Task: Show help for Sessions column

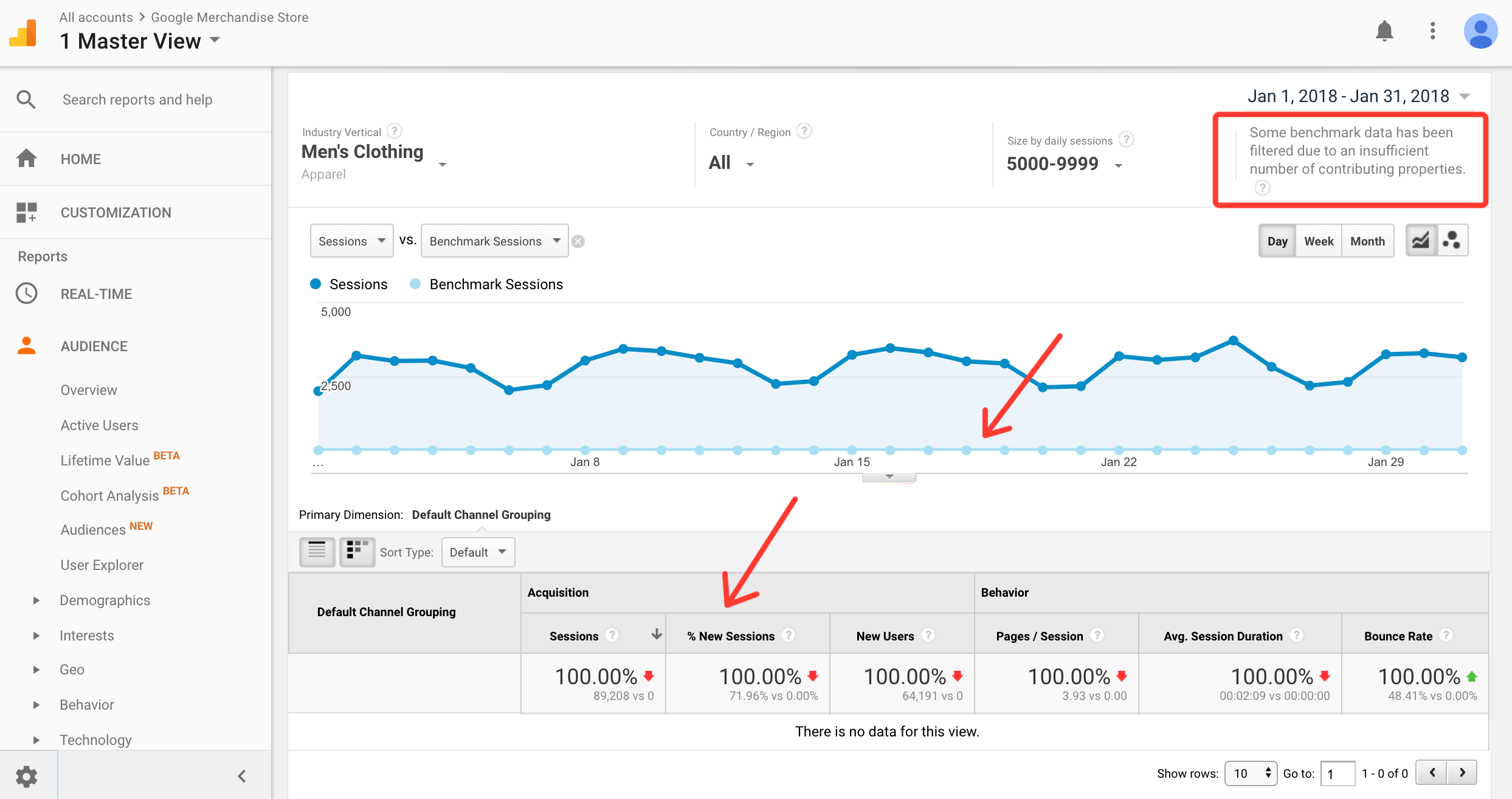Action: click(x=612, y=635)
